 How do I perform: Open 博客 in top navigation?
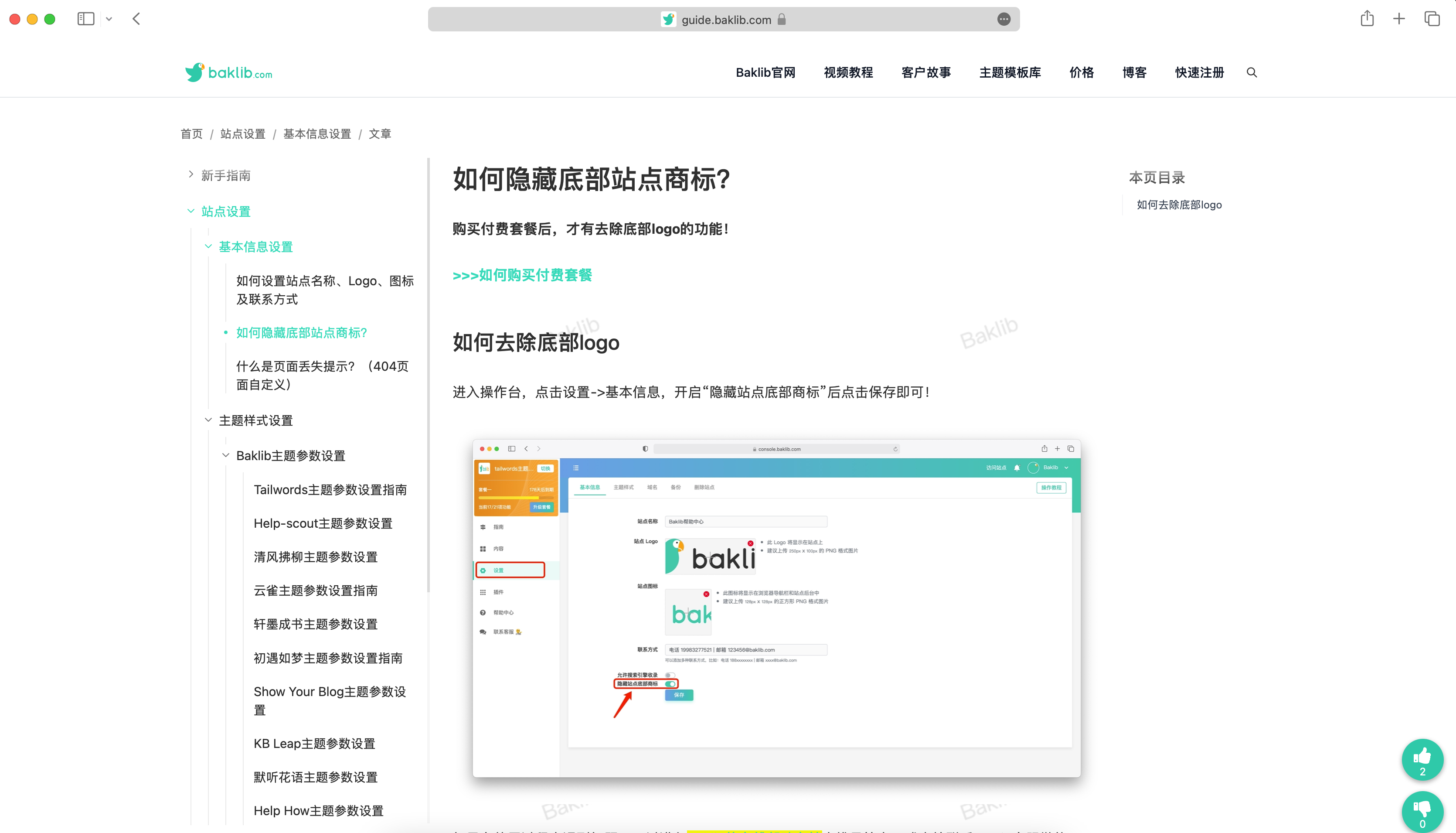point(1134,73)
